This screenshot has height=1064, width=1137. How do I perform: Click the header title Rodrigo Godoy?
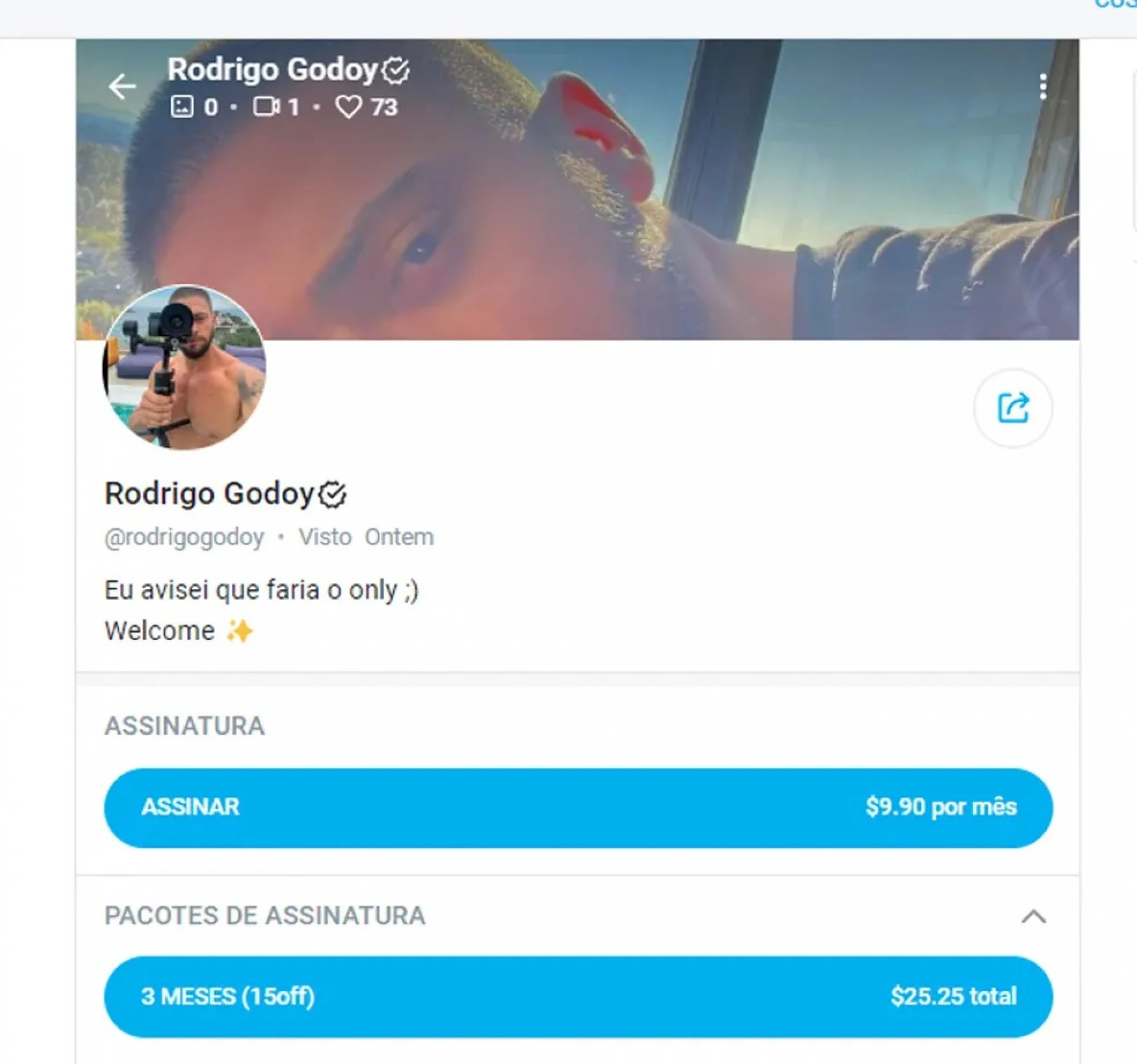click(272, 70)
